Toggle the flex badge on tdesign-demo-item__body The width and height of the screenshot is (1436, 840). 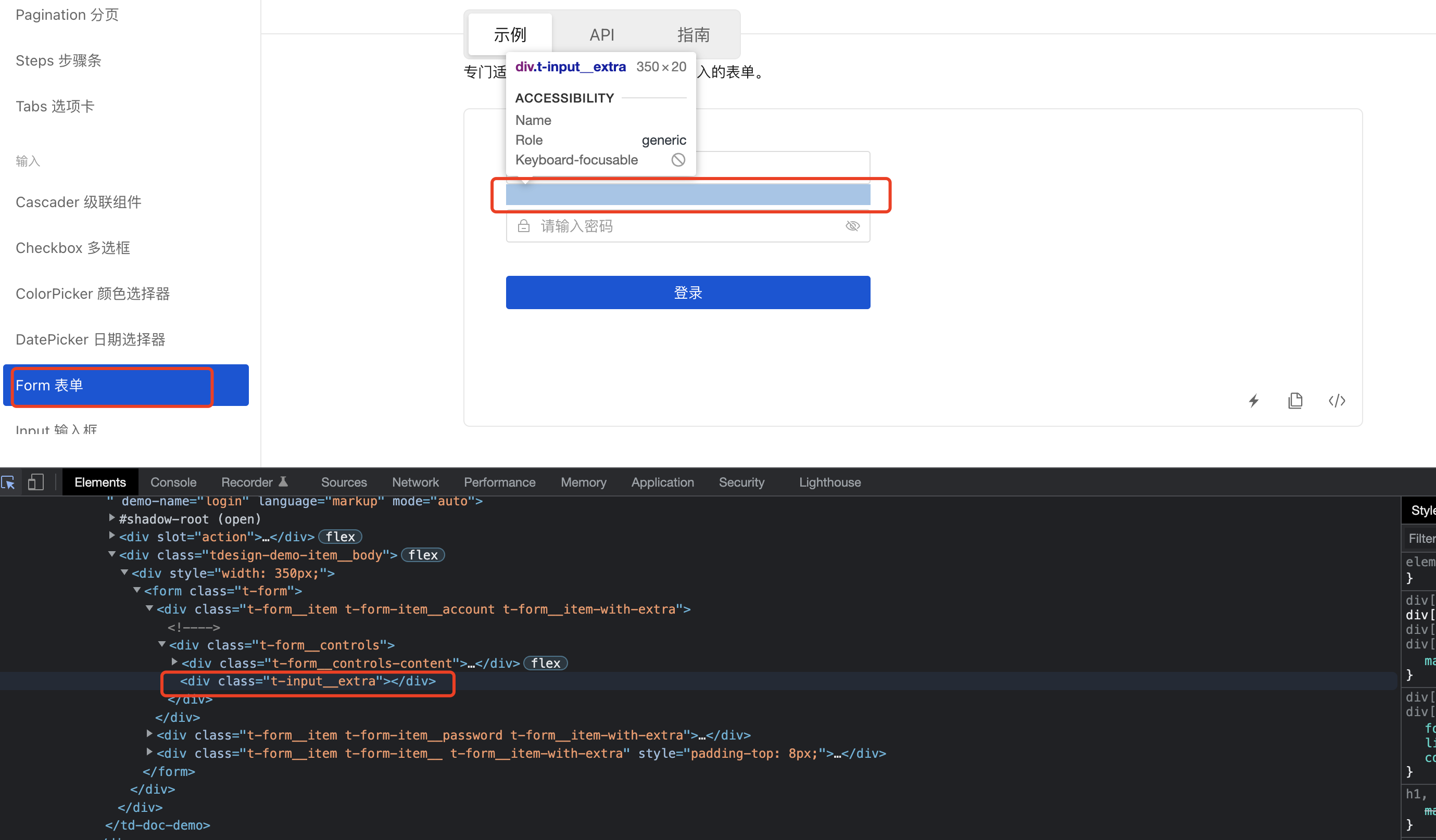click(x=422, y=555)
